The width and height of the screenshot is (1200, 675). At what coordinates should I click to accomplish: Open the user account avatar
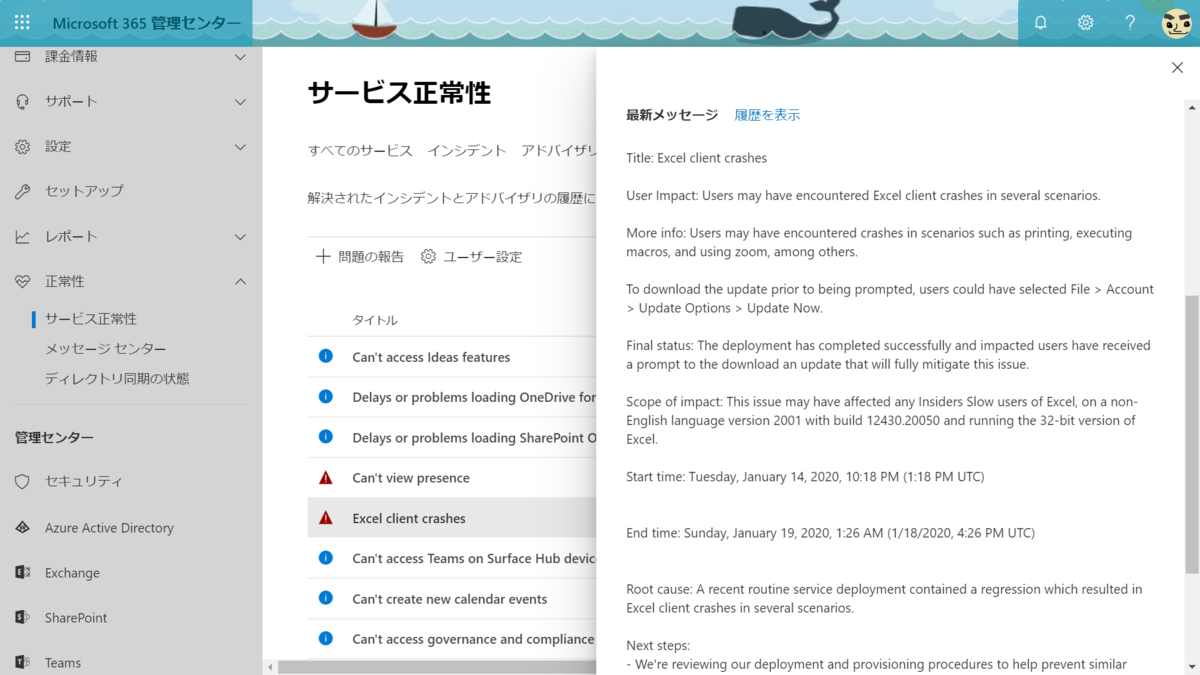point(1176,23)
